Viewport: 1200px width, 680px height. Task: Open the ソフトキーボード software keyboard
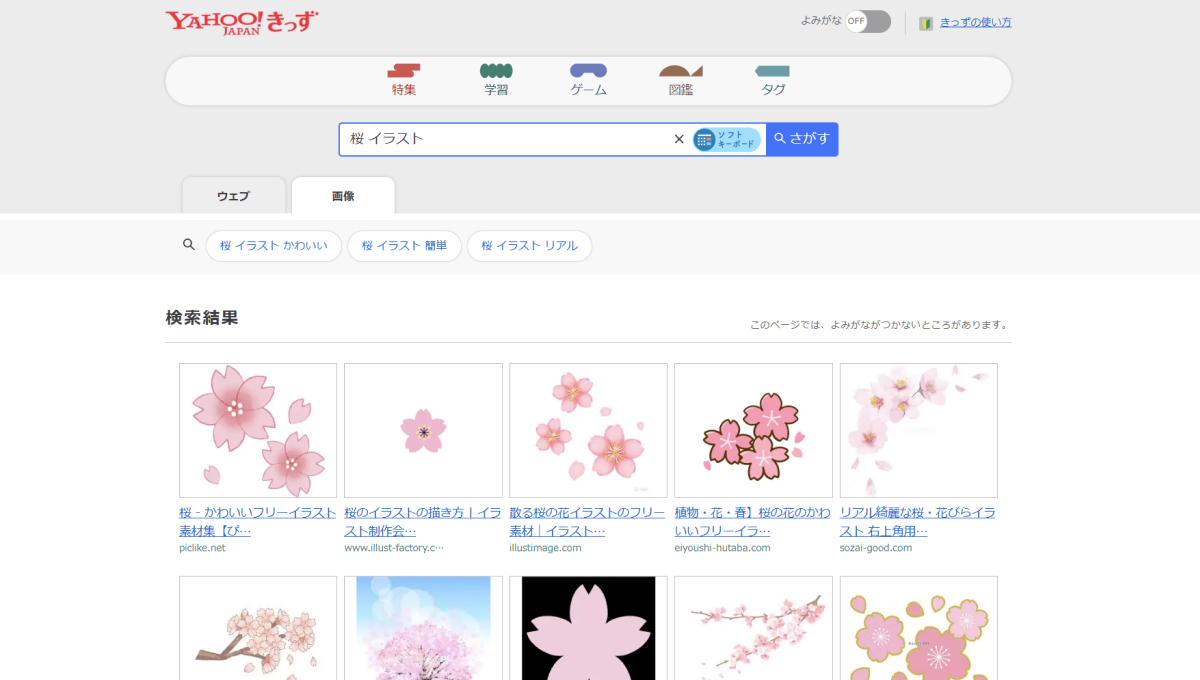click(727, 139)
